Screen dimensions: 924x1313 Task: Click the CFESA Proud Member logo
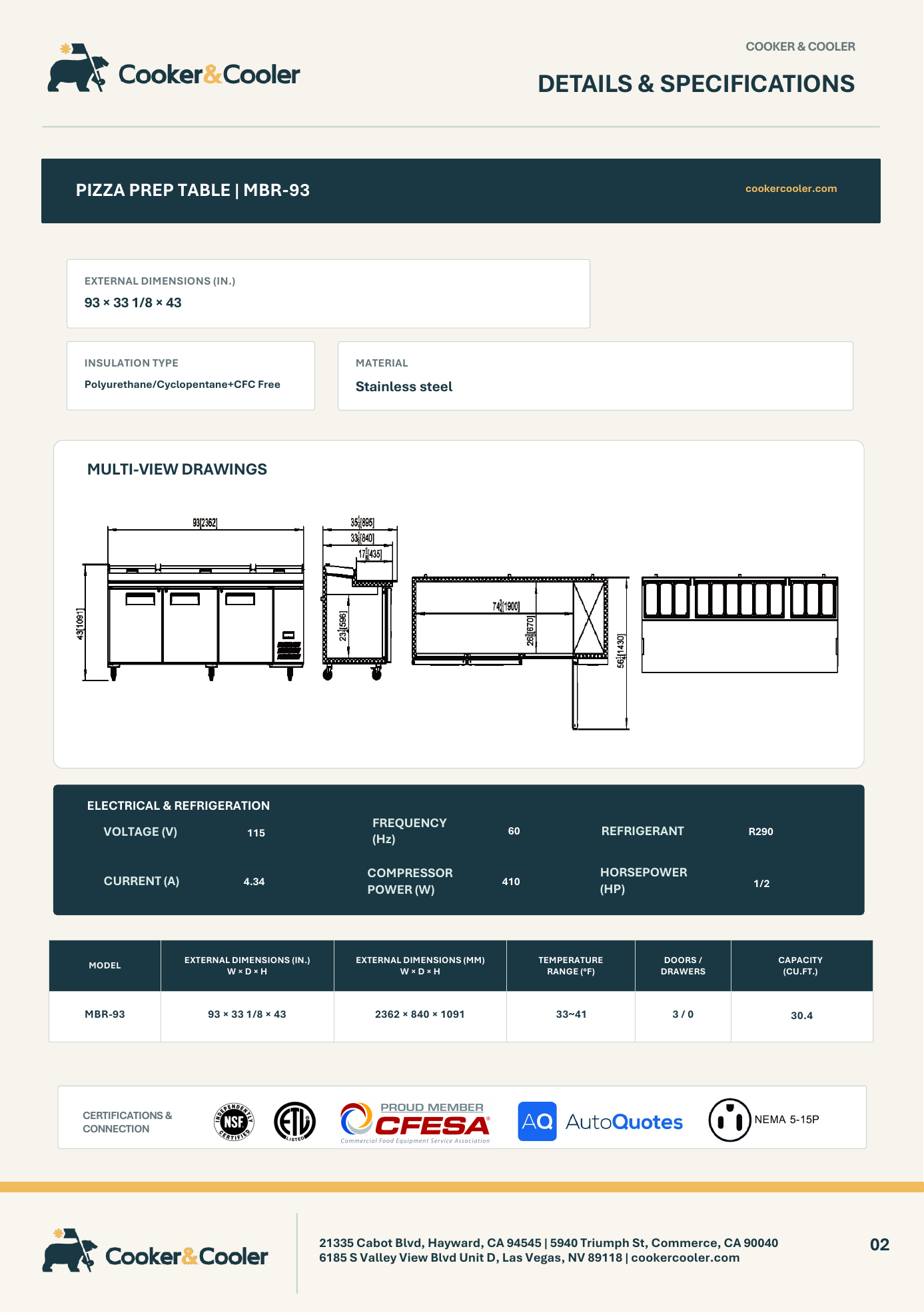click(415, 1122)
